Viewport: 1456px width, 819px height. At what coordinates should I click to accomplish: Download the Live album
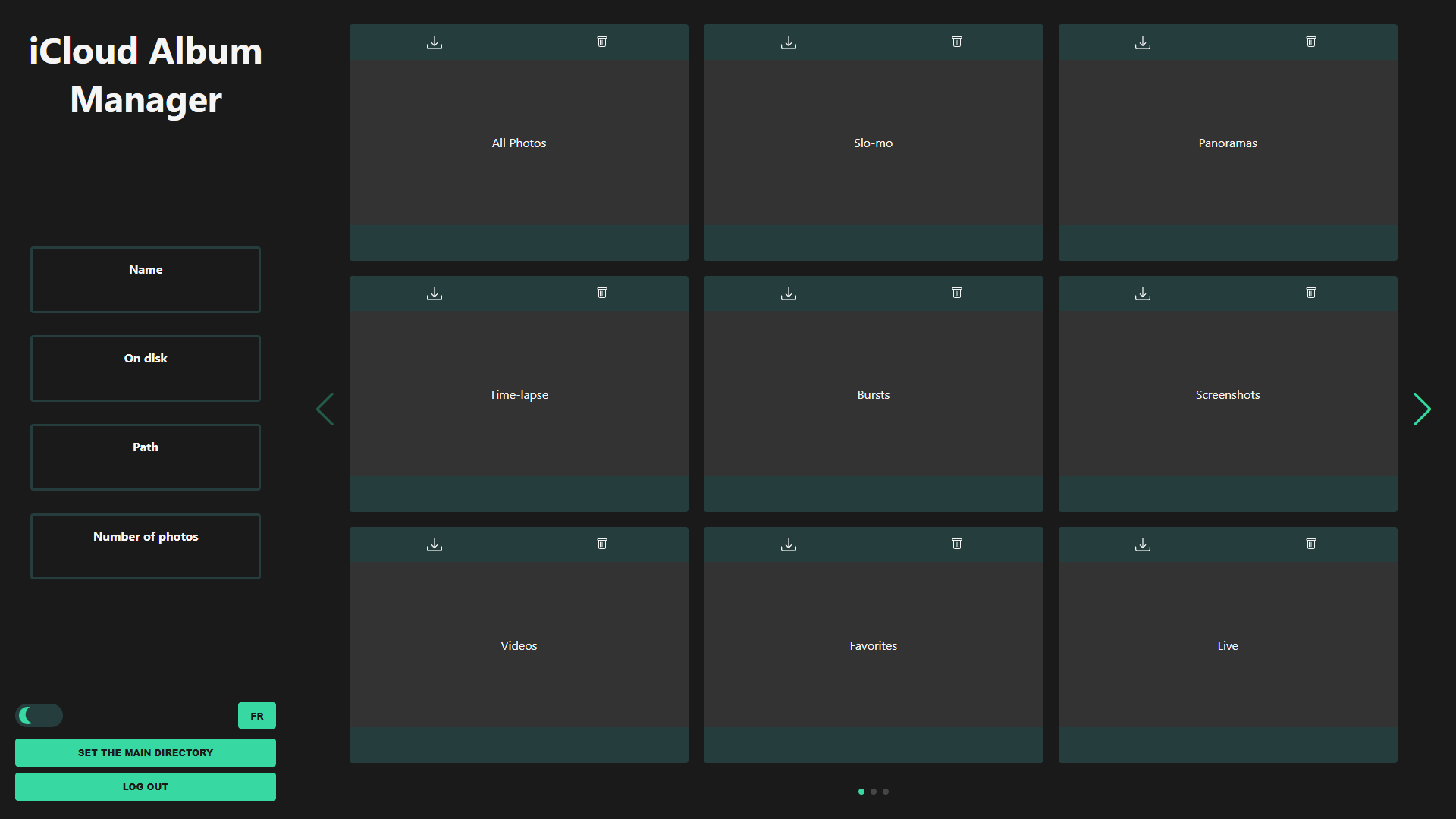[x=1143, y=544]
